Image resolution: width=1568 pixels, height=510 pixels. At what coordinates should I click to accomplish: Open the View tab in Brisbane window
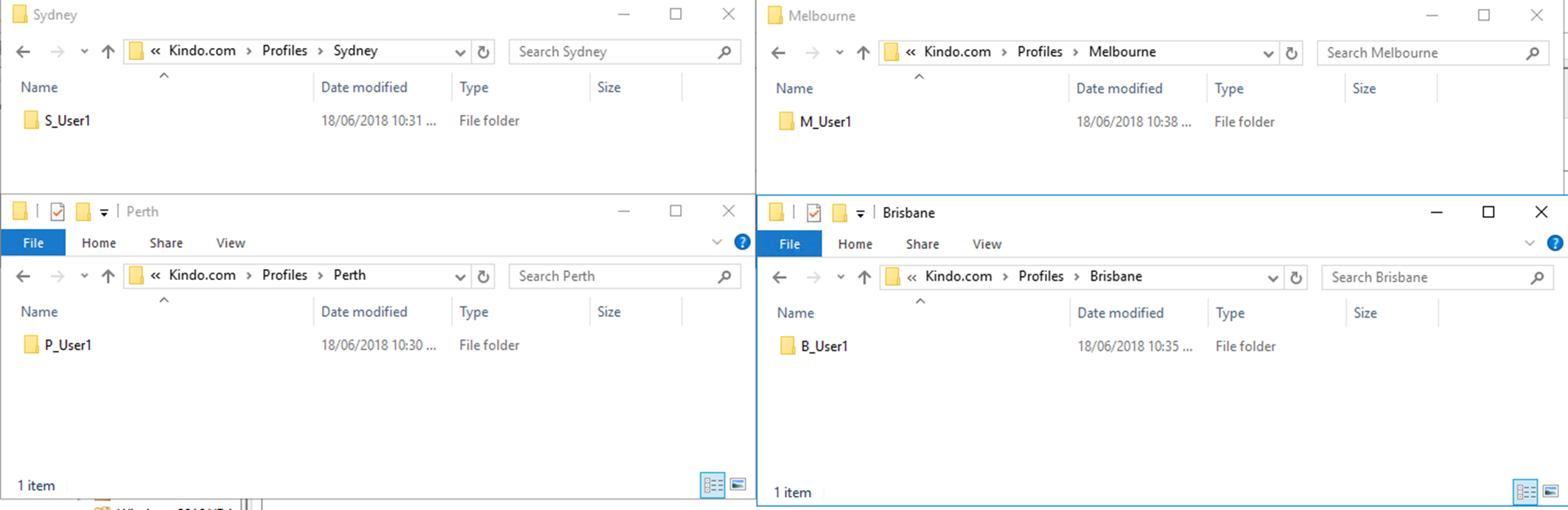987,244
